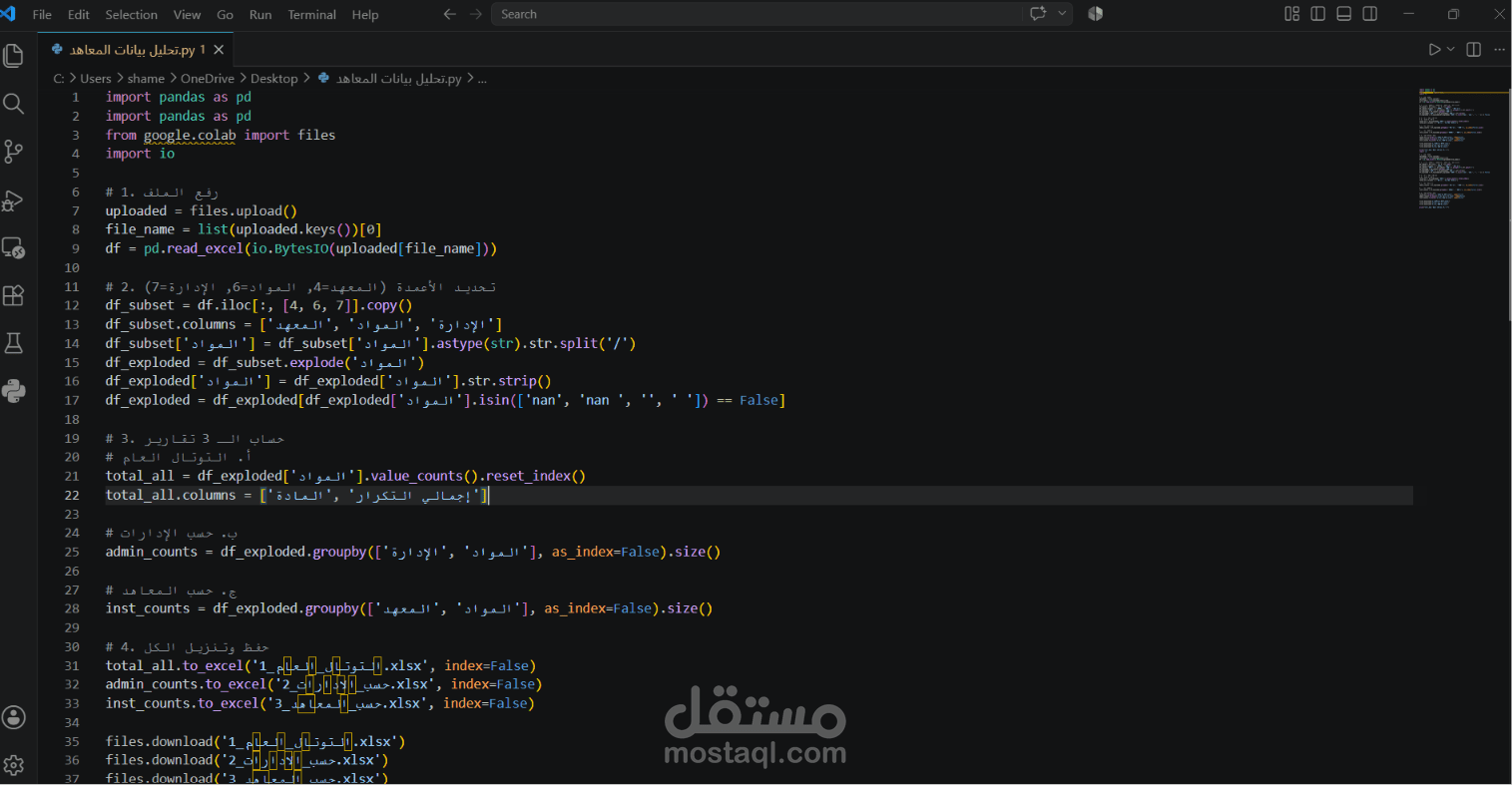Click files.upload() on line 7

[244, 210]
